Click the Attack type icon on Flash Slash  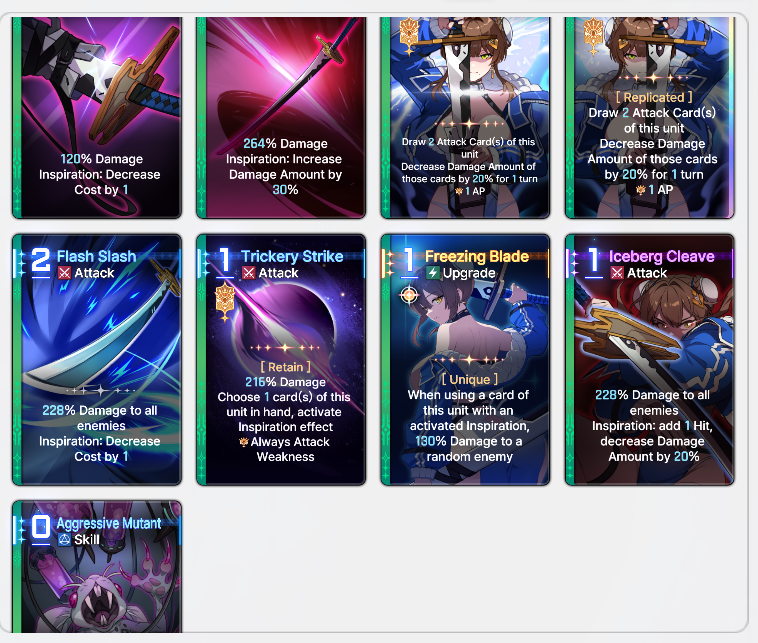[x=64, y=273]
